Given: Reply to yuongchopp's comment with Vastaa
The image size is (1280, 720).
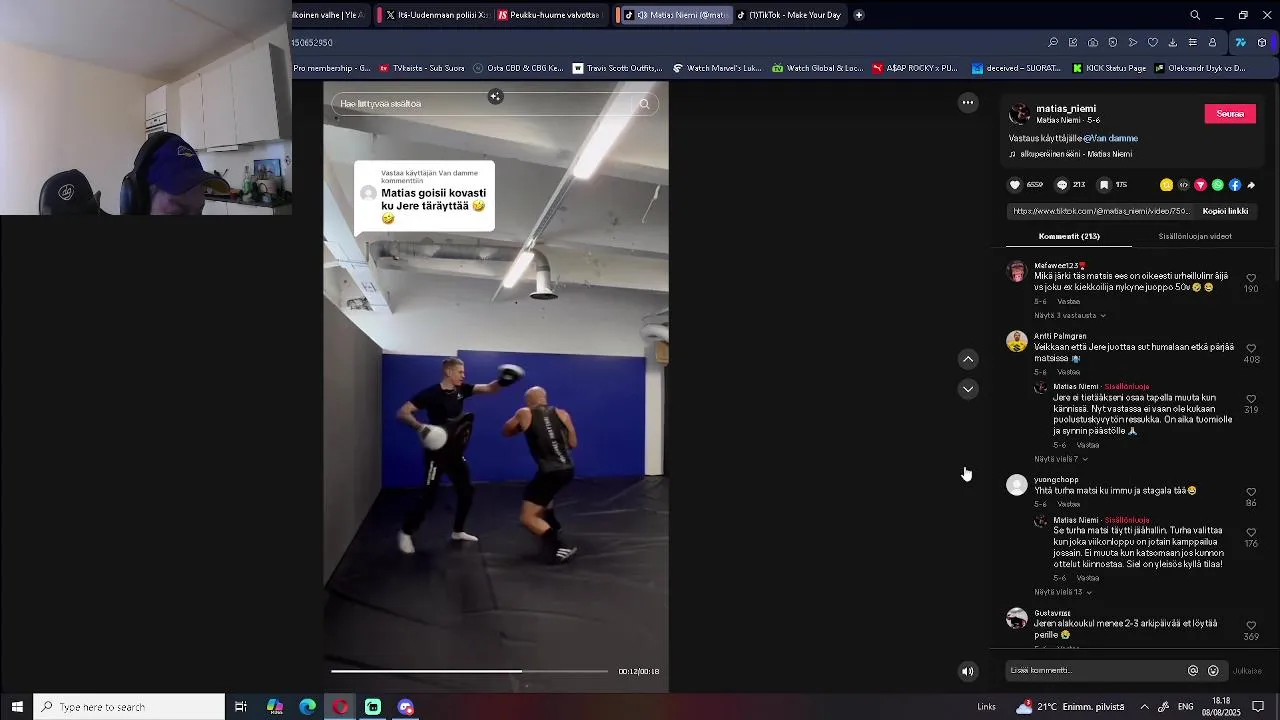Looking at the screenshot, I should [1069, 504].
